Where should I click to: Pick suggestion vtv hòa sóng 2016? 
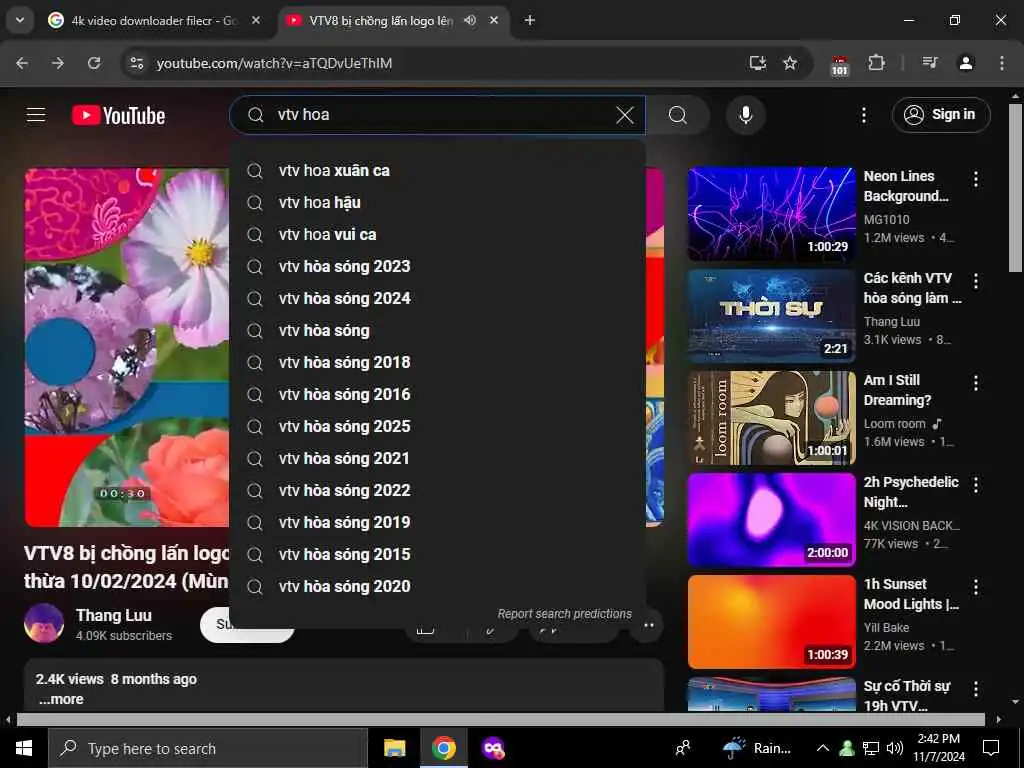click(x=438, y=394)
